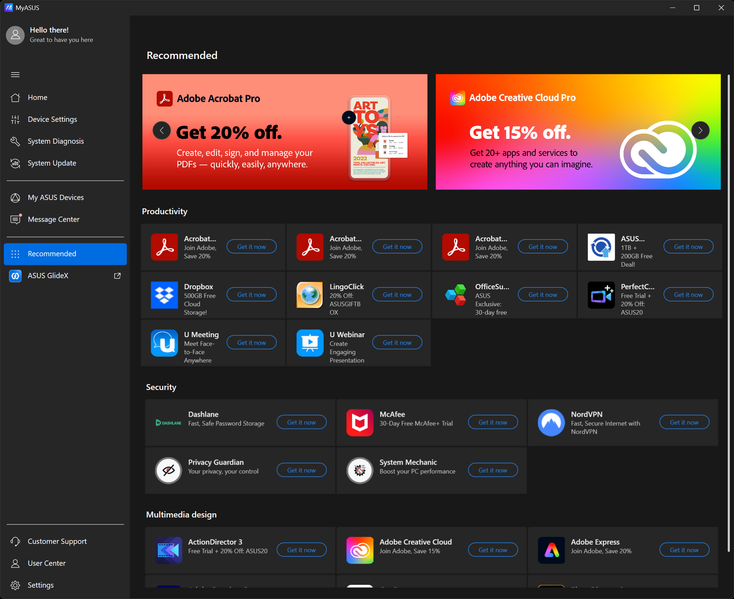The height and width of the screenshot is (599, 734).
Task: Click the Dashlane logo icon
Action: point(168,423)
